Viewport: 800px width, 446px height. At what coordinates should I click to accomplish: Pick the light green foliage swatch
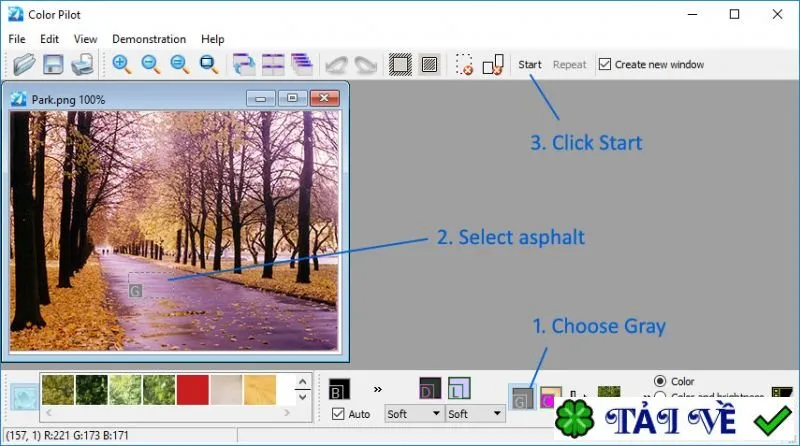pyautogui.click(x=125, y=390)
